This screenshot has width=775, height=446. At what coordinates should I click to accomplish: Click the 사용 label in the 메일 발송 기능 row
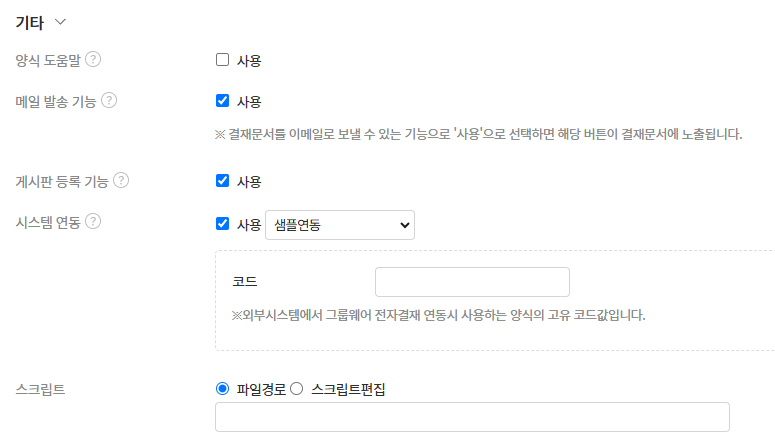(249, 101)
